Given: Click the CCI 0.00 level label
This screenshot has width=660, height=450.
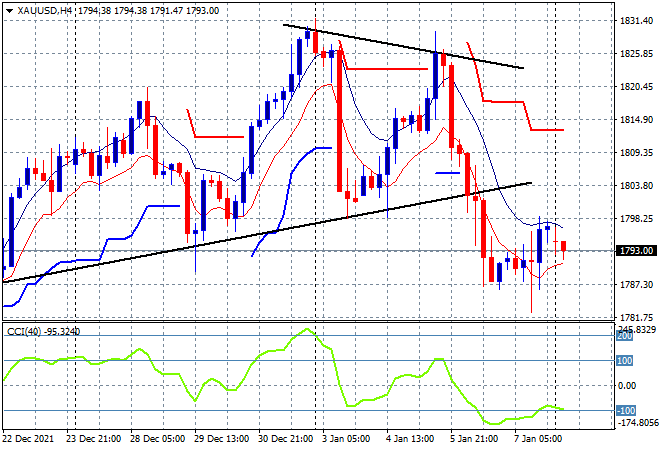Looking at the screenshot, I should 627,386.
